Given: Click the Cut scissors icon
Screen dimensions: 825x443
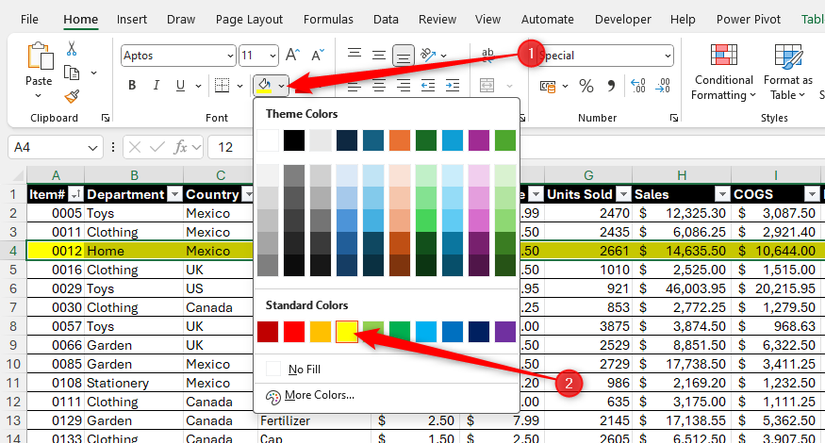Looking at the screenshot, I should tap(72, 48).
